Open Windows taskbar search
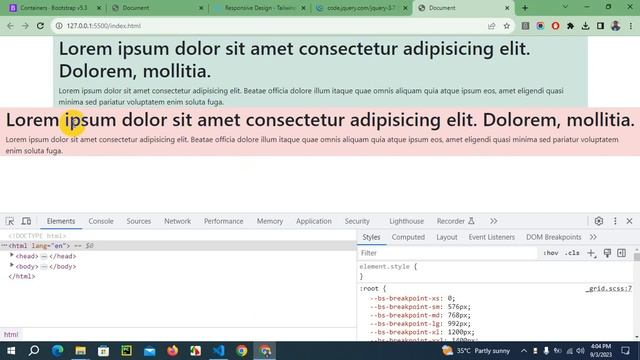This screenshot has height=360, width=640. pos(34,351)
